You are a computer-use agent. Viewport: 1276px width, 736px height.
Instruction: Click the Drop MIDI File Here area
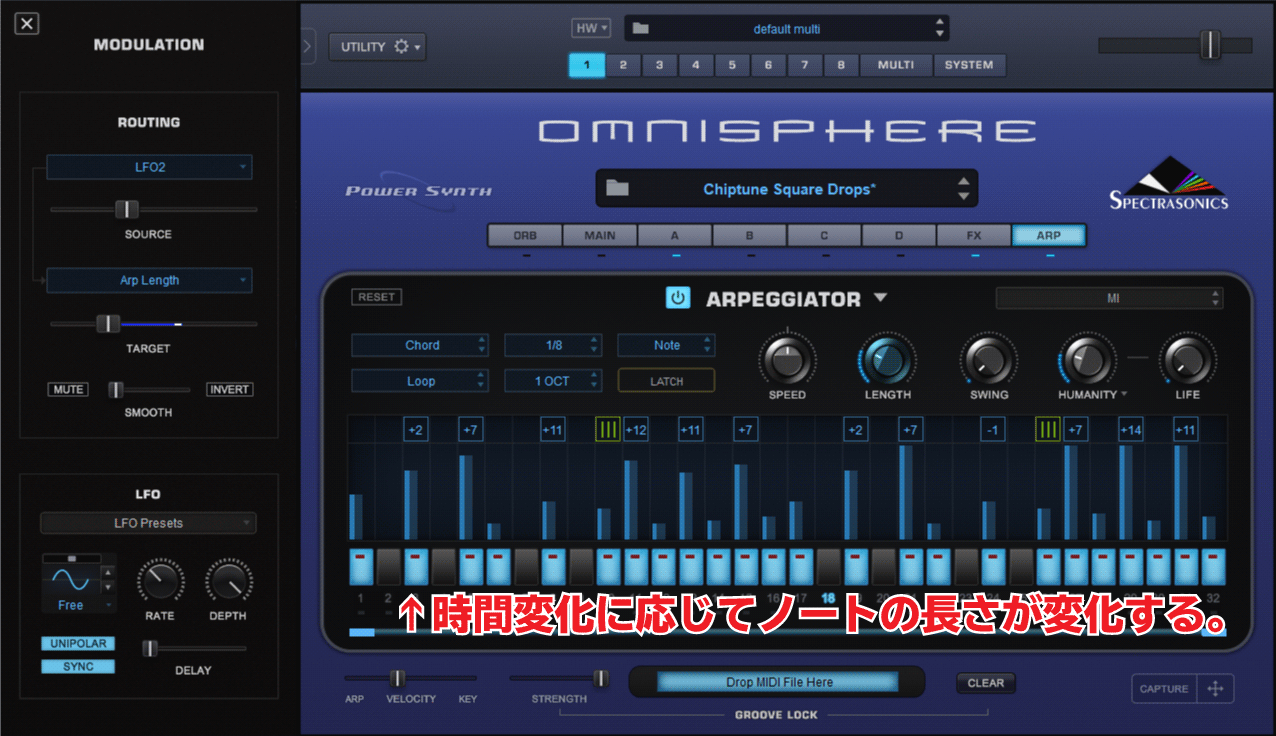(778, 682)
